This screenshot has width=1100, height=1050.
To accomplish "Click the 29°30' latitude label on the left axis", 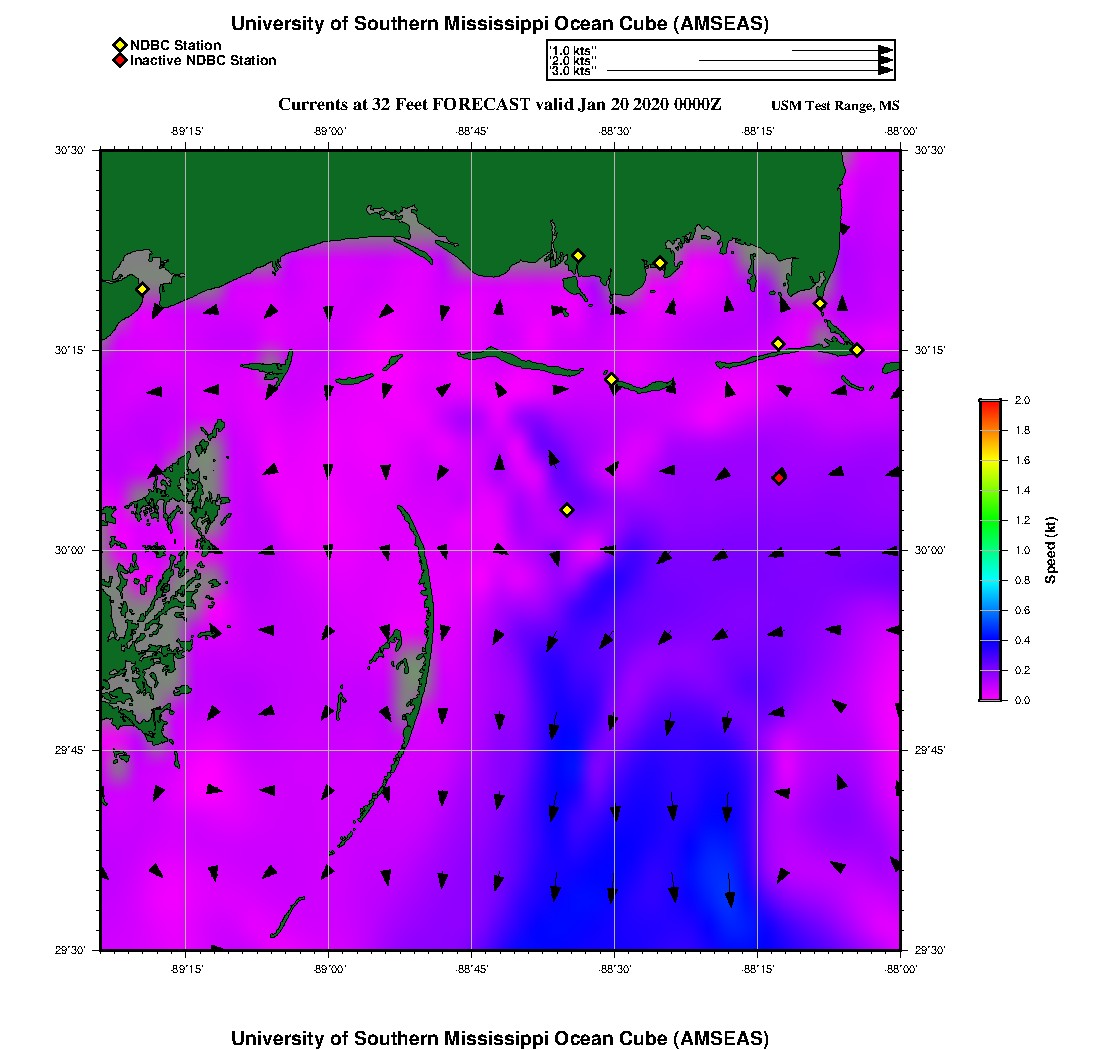I will tap(70, 950).
